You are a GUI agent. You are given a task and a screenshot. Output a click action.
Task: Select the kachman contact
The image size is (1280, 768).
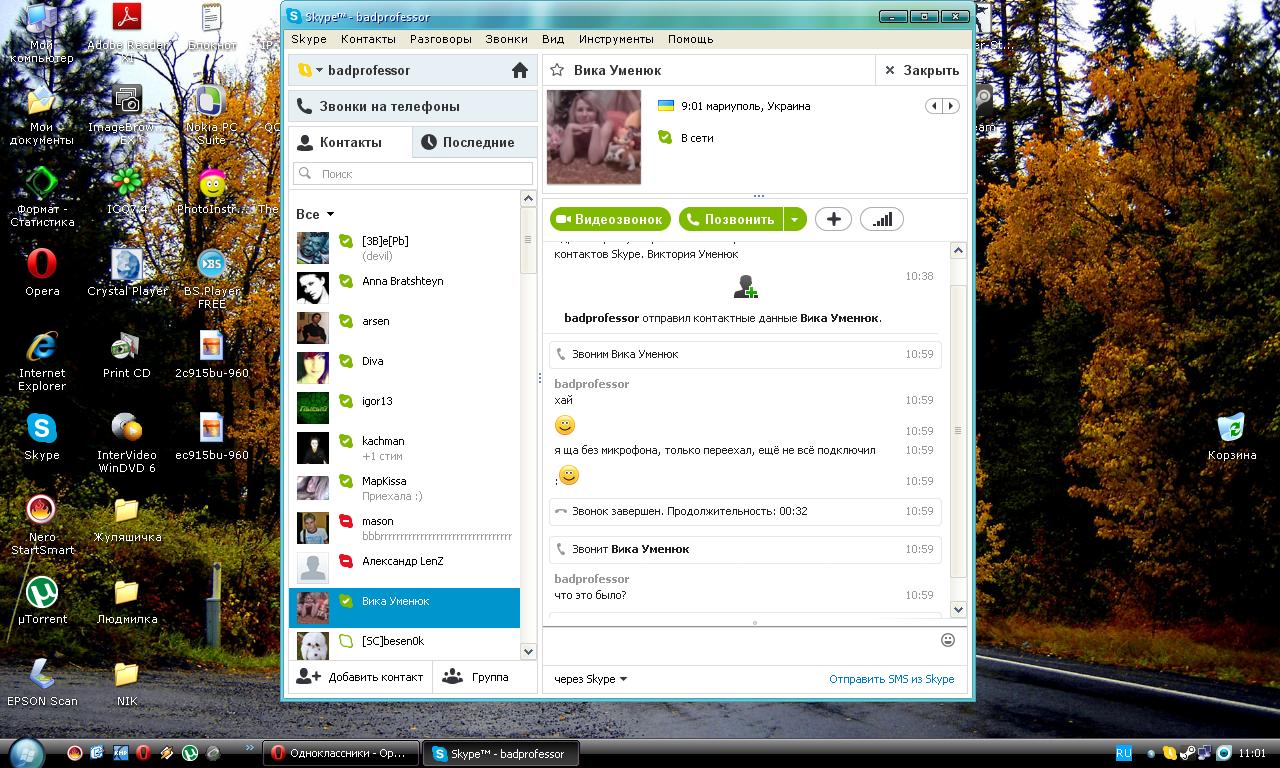click(404, 448)
